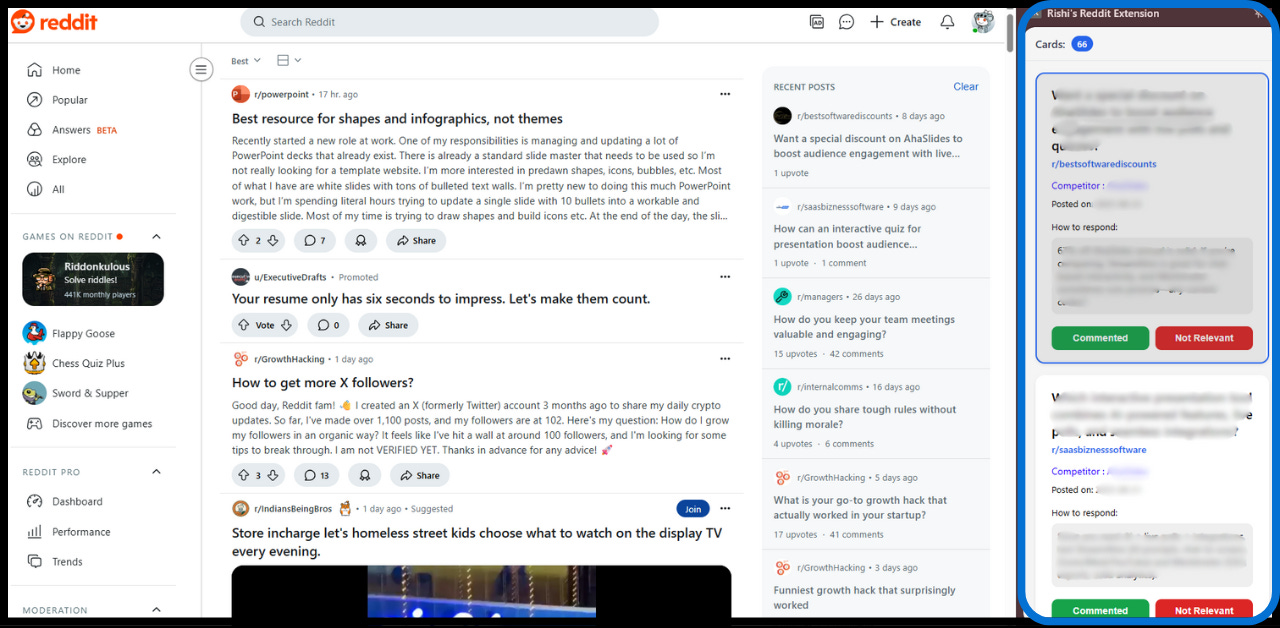Upvote the PowerPoint shapes post
Image resolution: width=1280 pixels, height=628 pixels.
243,240
